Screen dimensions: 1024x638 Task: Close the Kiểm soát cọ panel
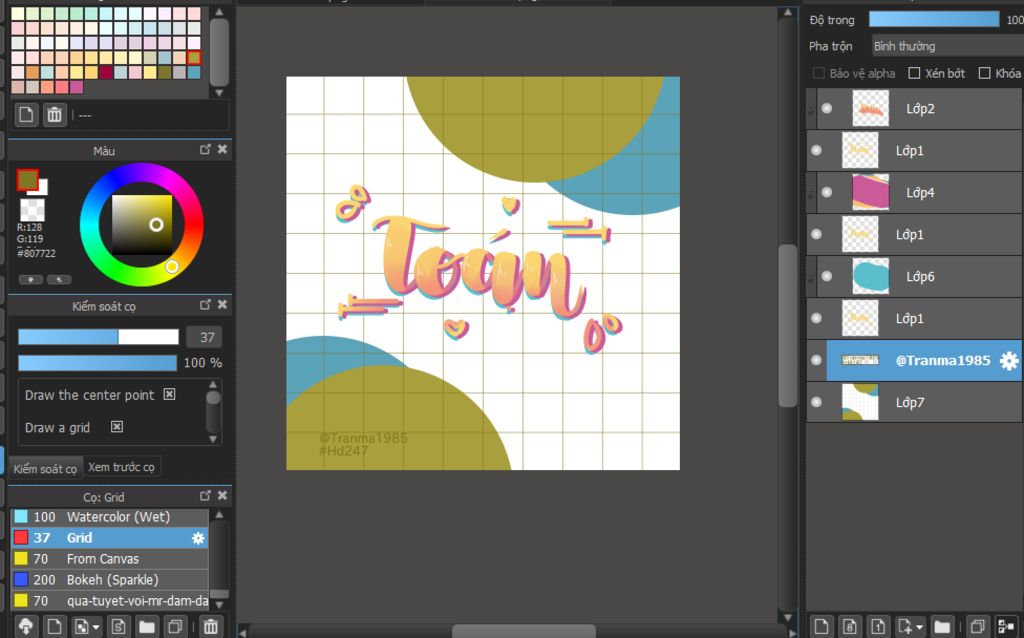(x=222, y=305)
